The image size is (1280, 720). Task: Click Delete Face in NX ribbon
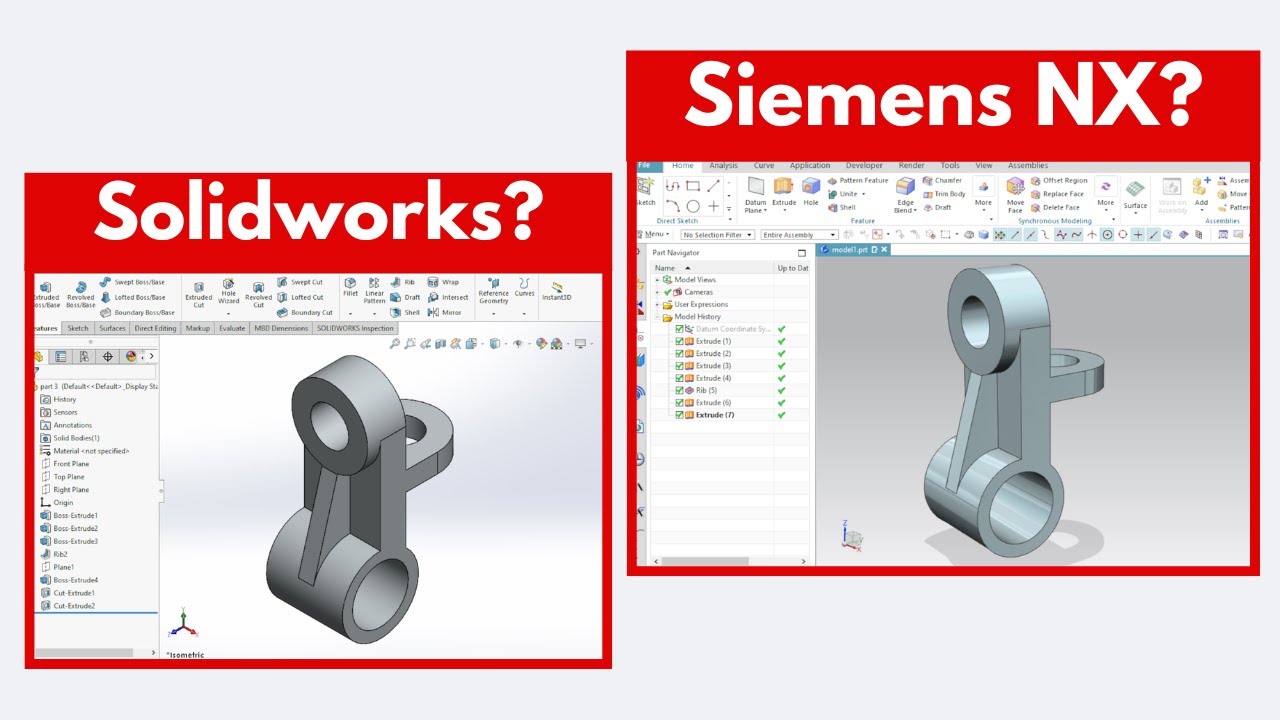pyautogui.click(x=1055, y=207)
